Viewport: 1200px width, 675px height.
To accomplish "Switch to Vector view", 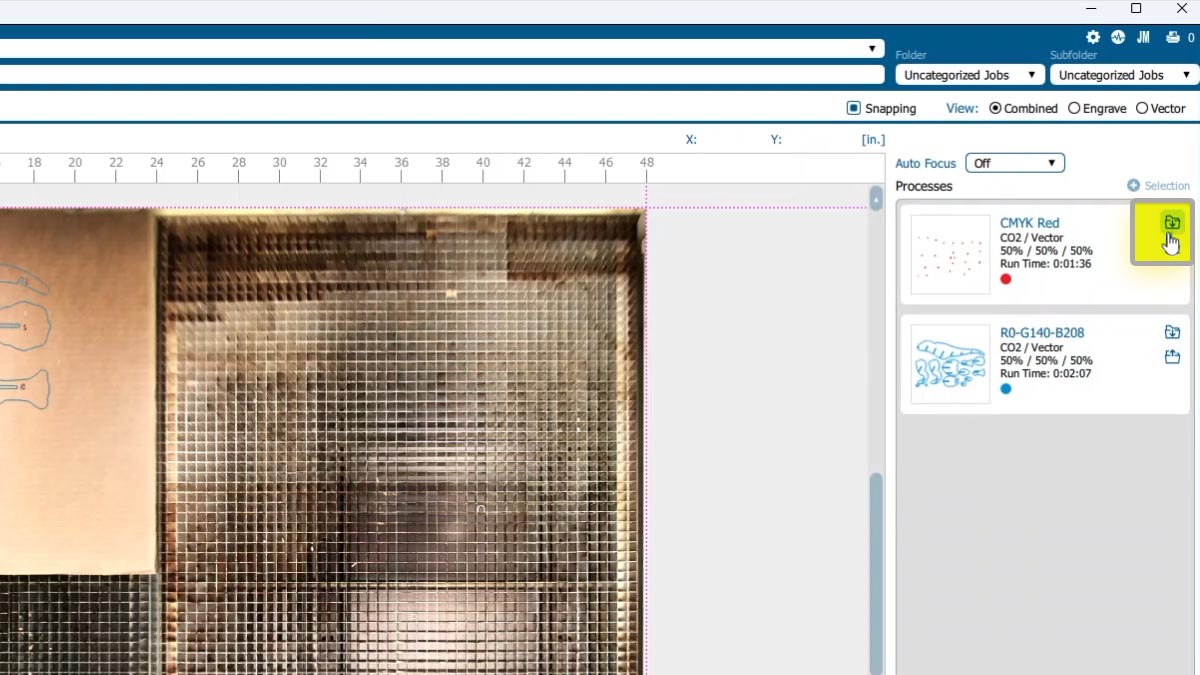I will [x=1142, y=108].
